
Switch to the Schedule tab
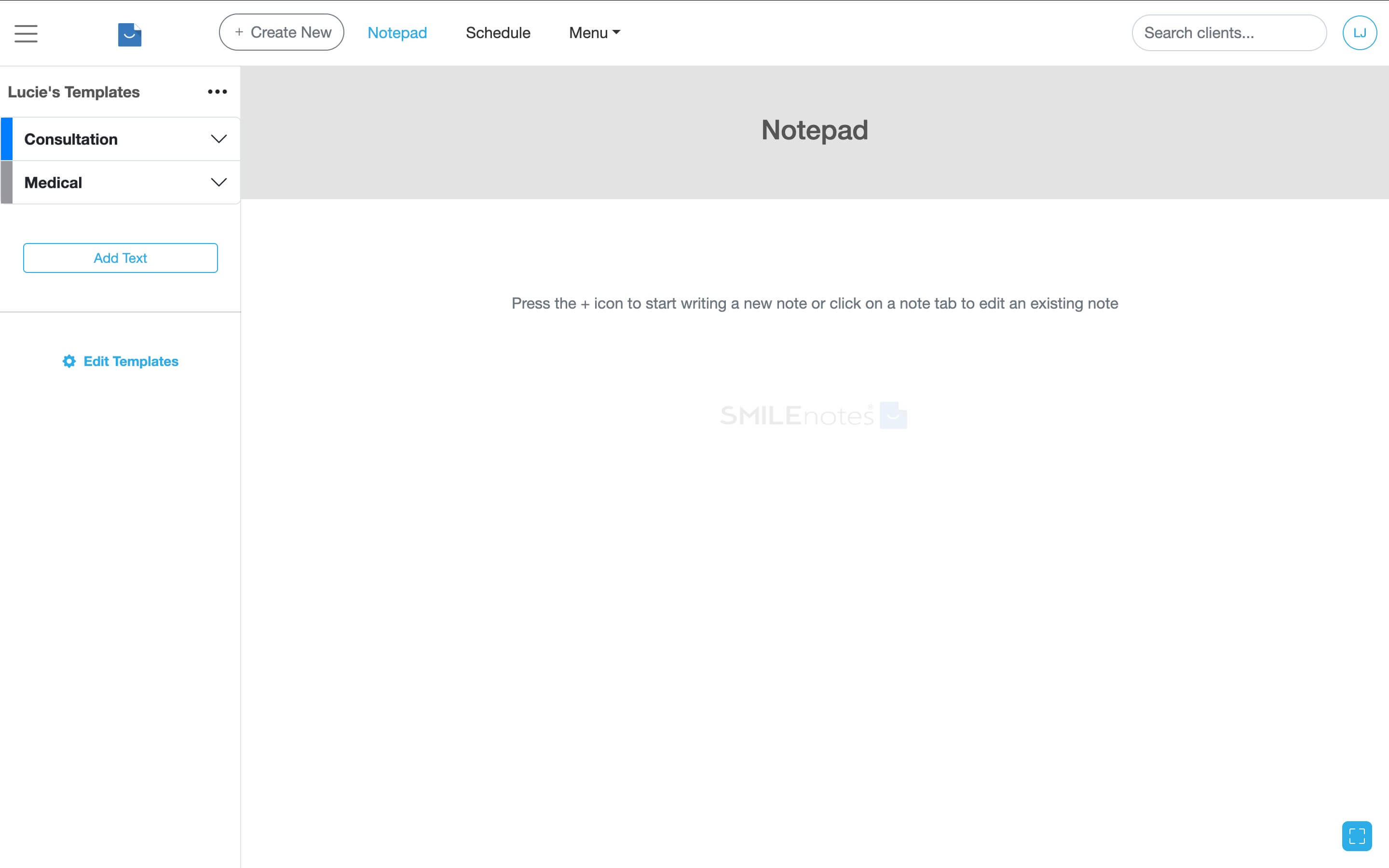[498, 33]
